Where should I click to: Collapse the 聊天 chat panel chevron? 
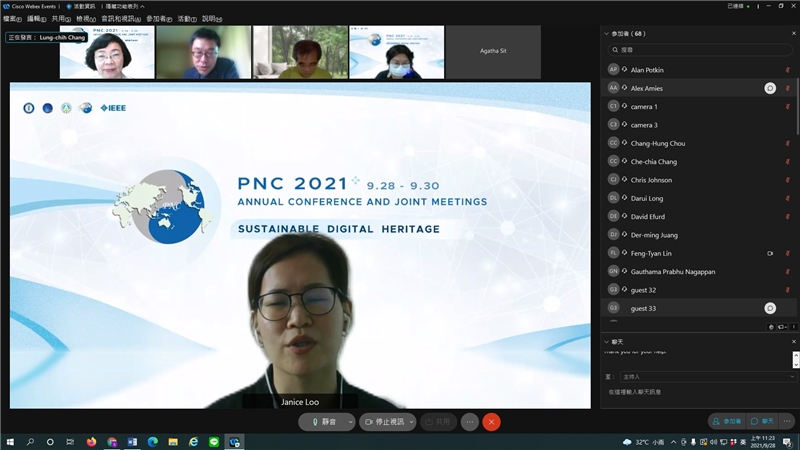pos(607,342)
